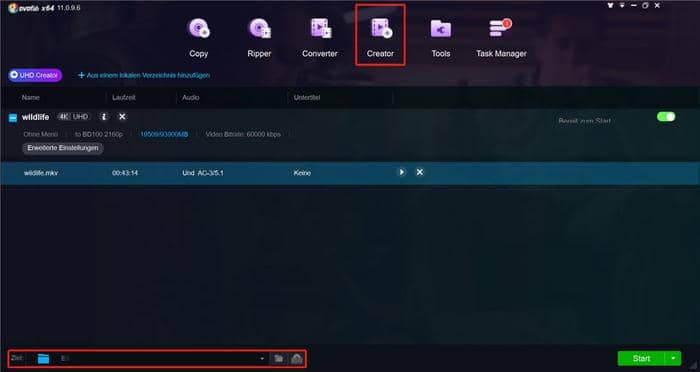
Task: Open the Task Manager
Action: tap(501, 38)
